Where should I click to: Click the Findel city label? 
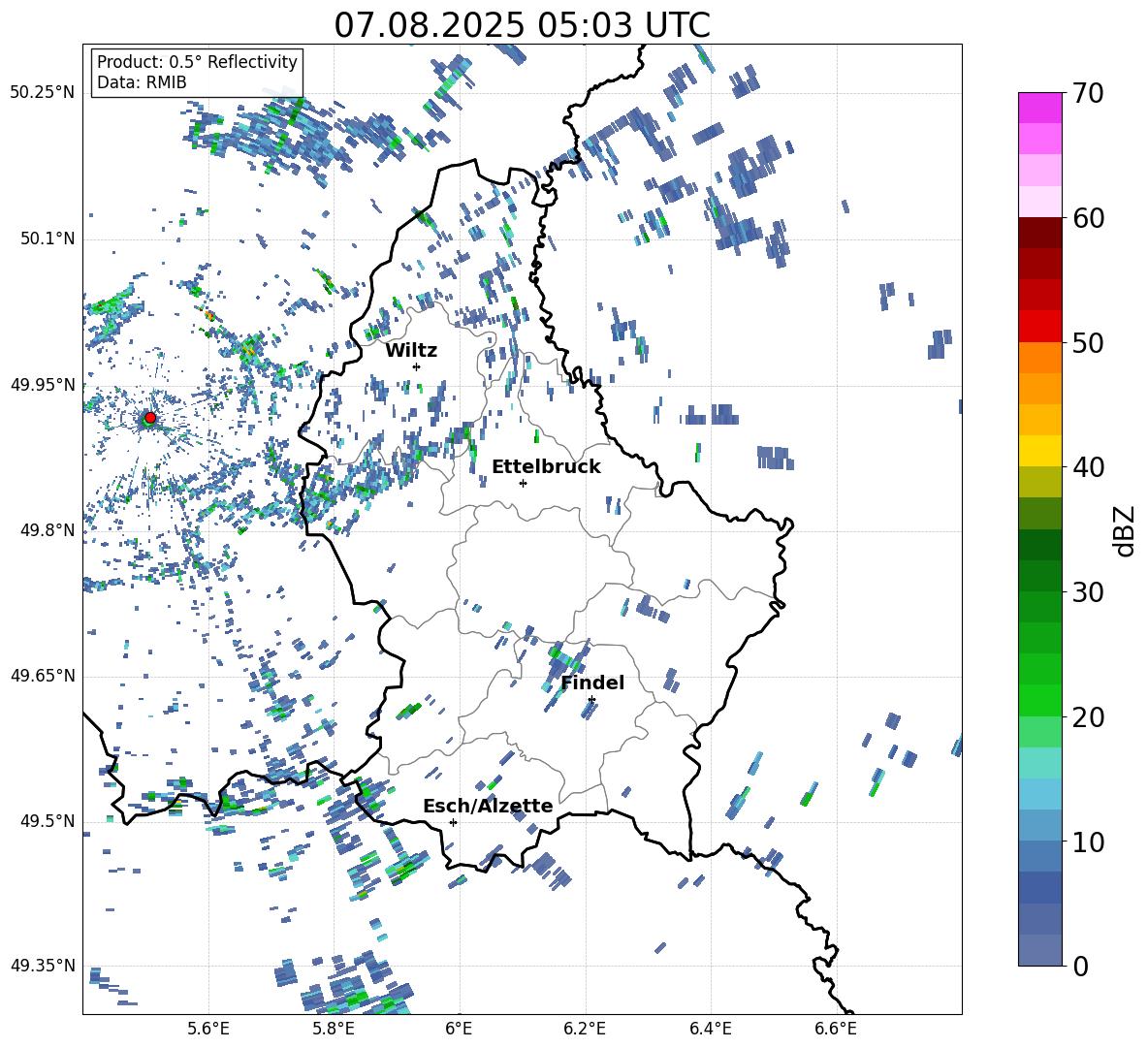click(592, 683)
